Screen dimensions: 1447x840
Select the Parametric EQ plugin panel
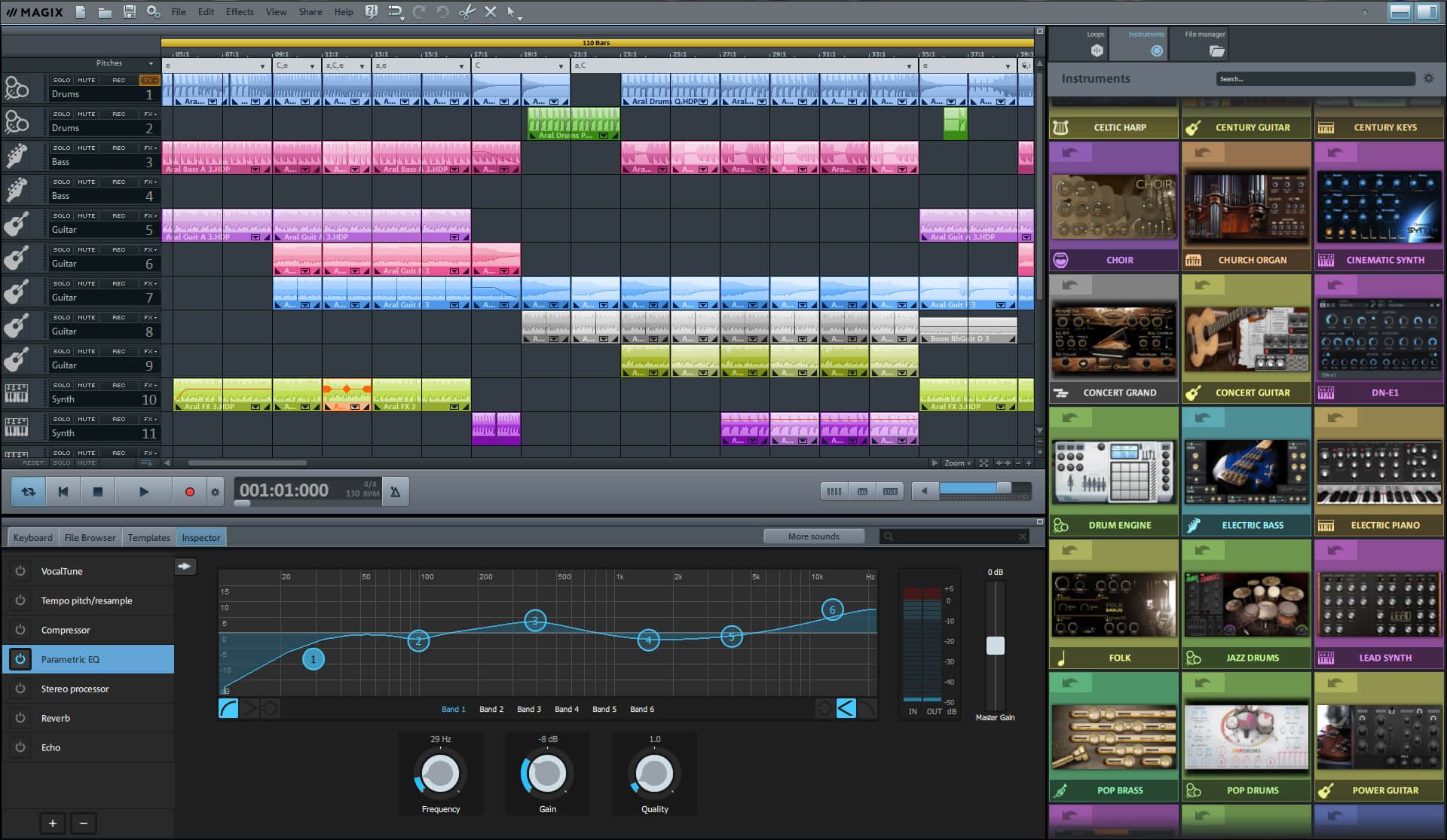click(89, 659)
